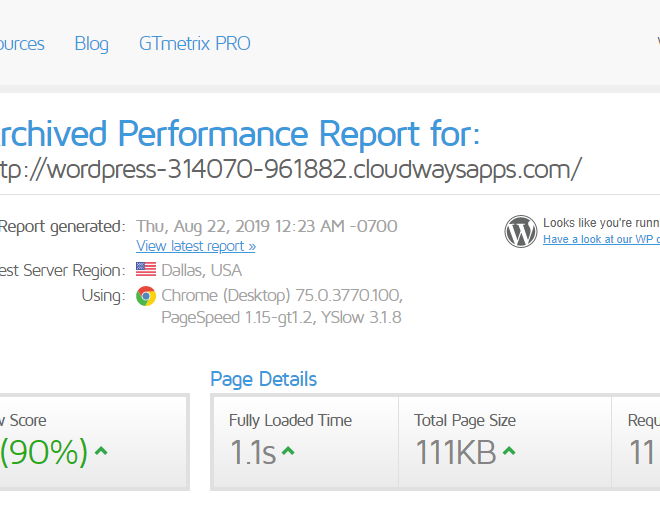Open the 'Have a look at our WP' link
This screenshot has height=525, width=660.
point(601,239)
